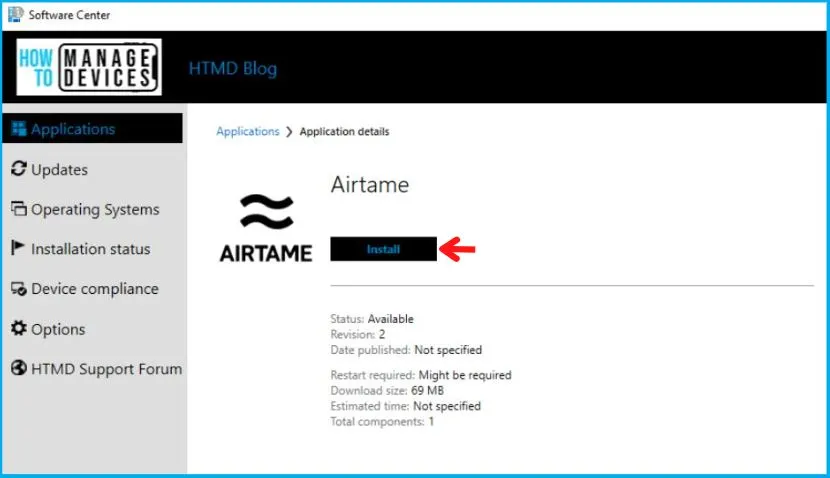This screenshot has height=478, width=830.
Task: Click Restart required: Might be required text
Action: tap(421, 375)
